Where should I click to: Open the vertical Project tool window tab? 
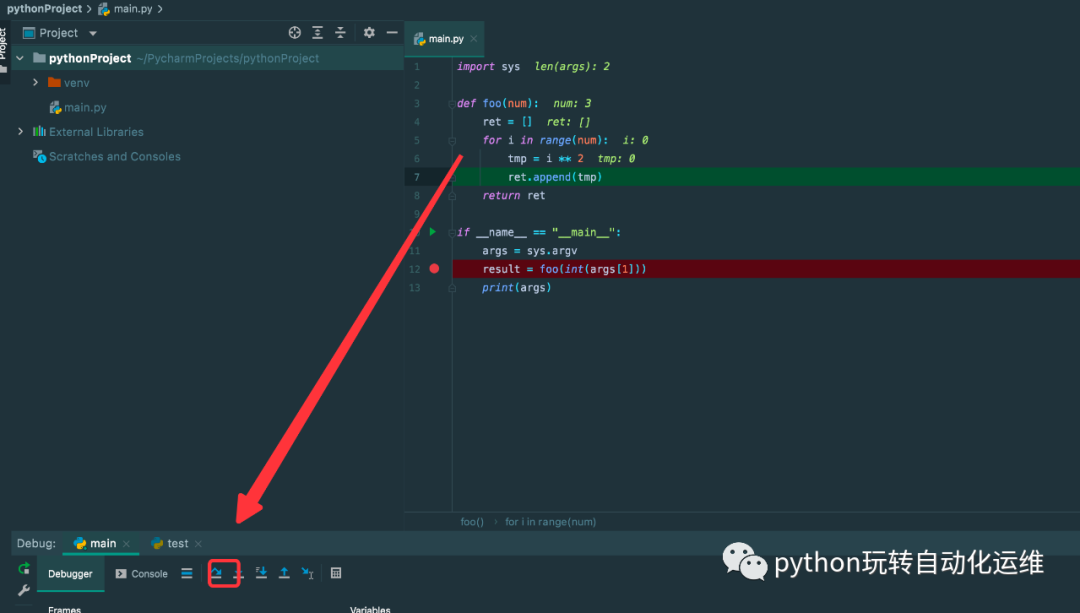3,50
